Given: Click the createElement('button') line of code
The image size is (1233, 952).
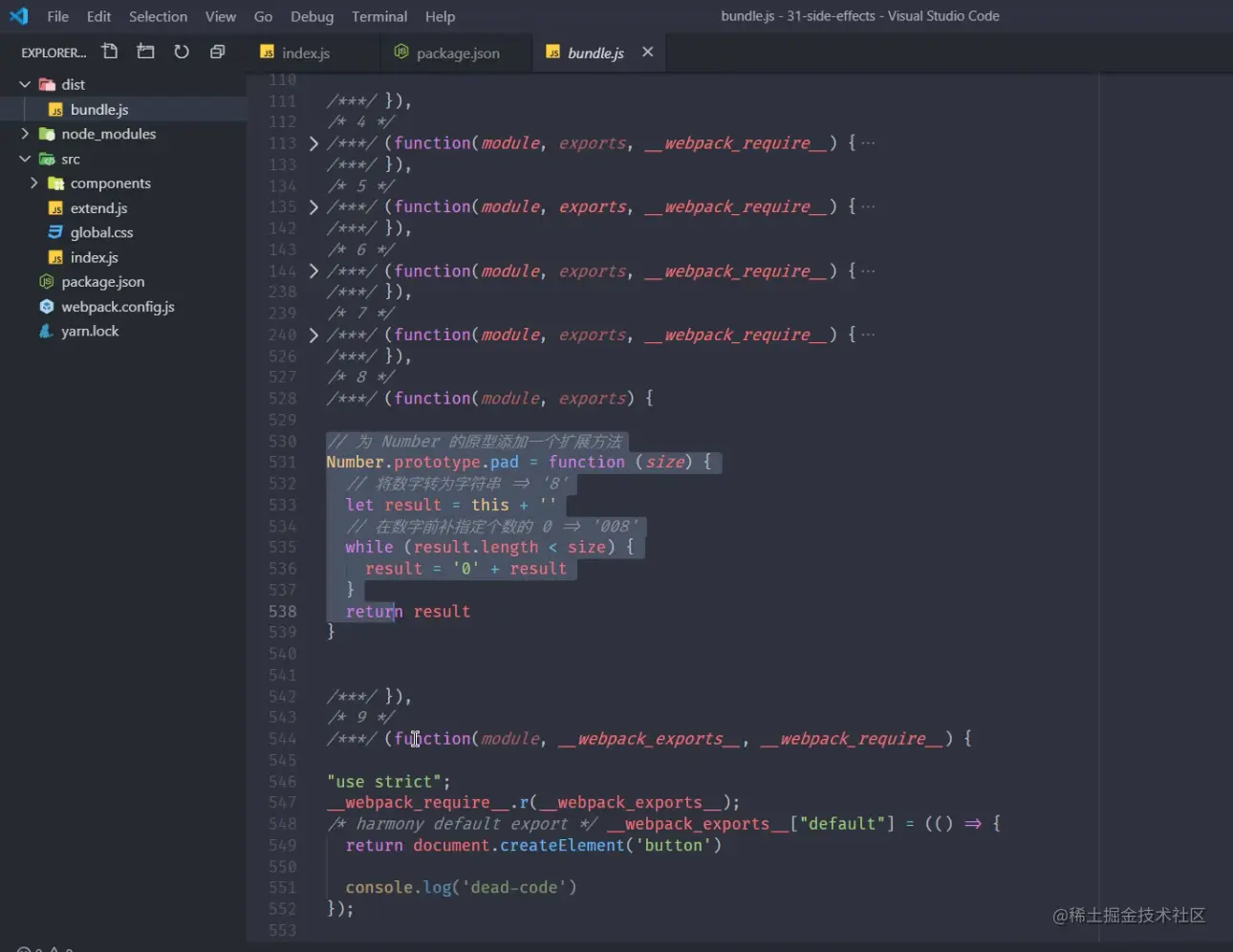Looking at the screenshot, I should [x=533, y=846].
